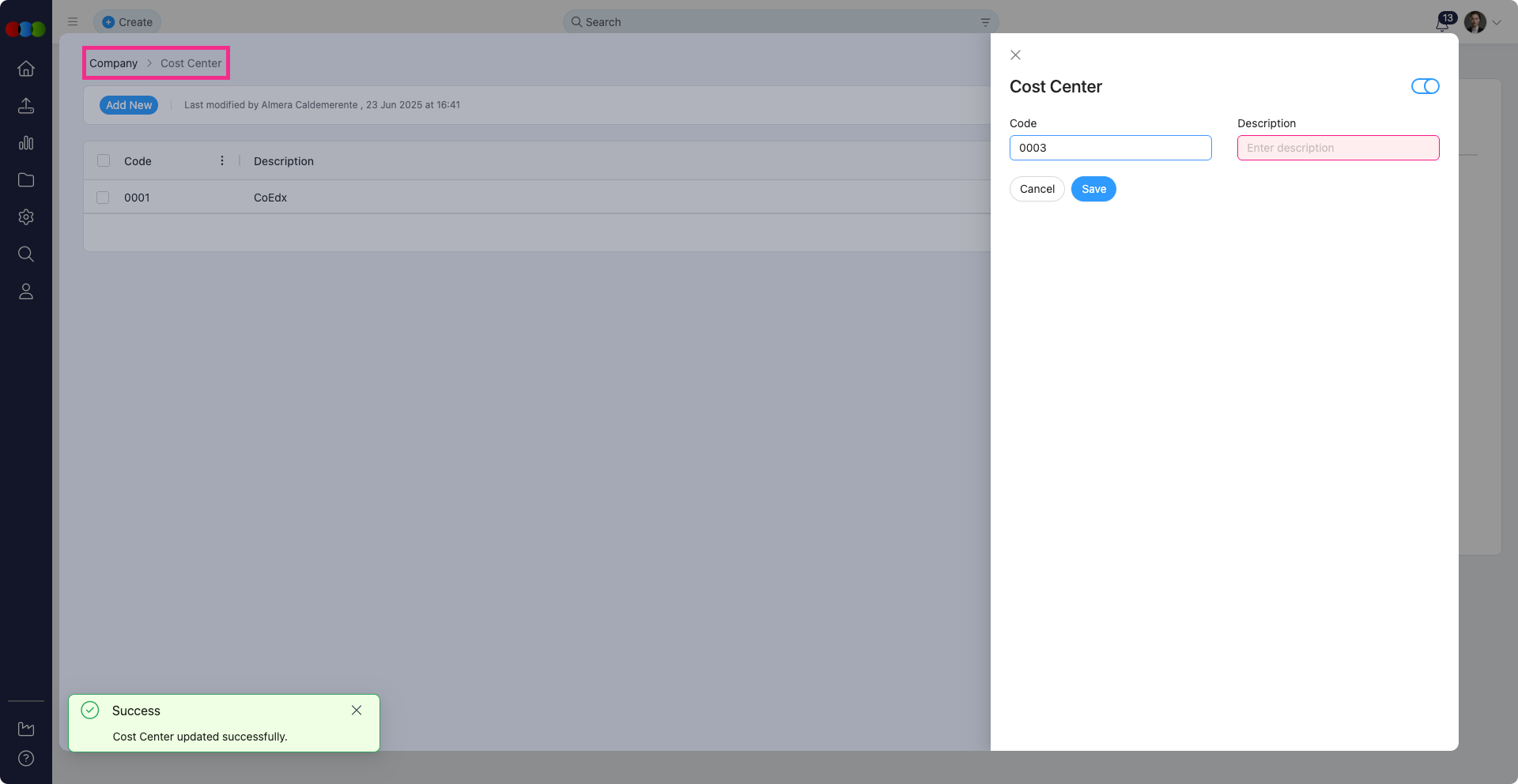Screen dimensions: 1518x784
Task: Open the bar chart analytics icon
Action: point(26,143)
